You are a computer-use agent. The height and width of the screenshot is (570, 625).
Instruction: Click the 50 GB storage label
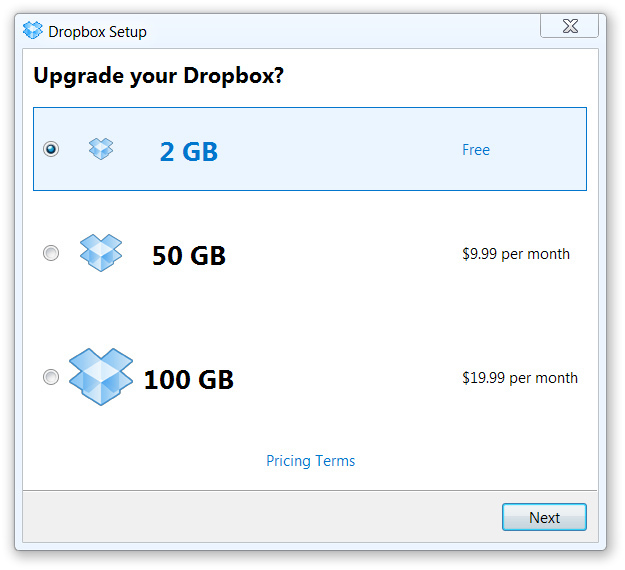click(x=189, y=256)
